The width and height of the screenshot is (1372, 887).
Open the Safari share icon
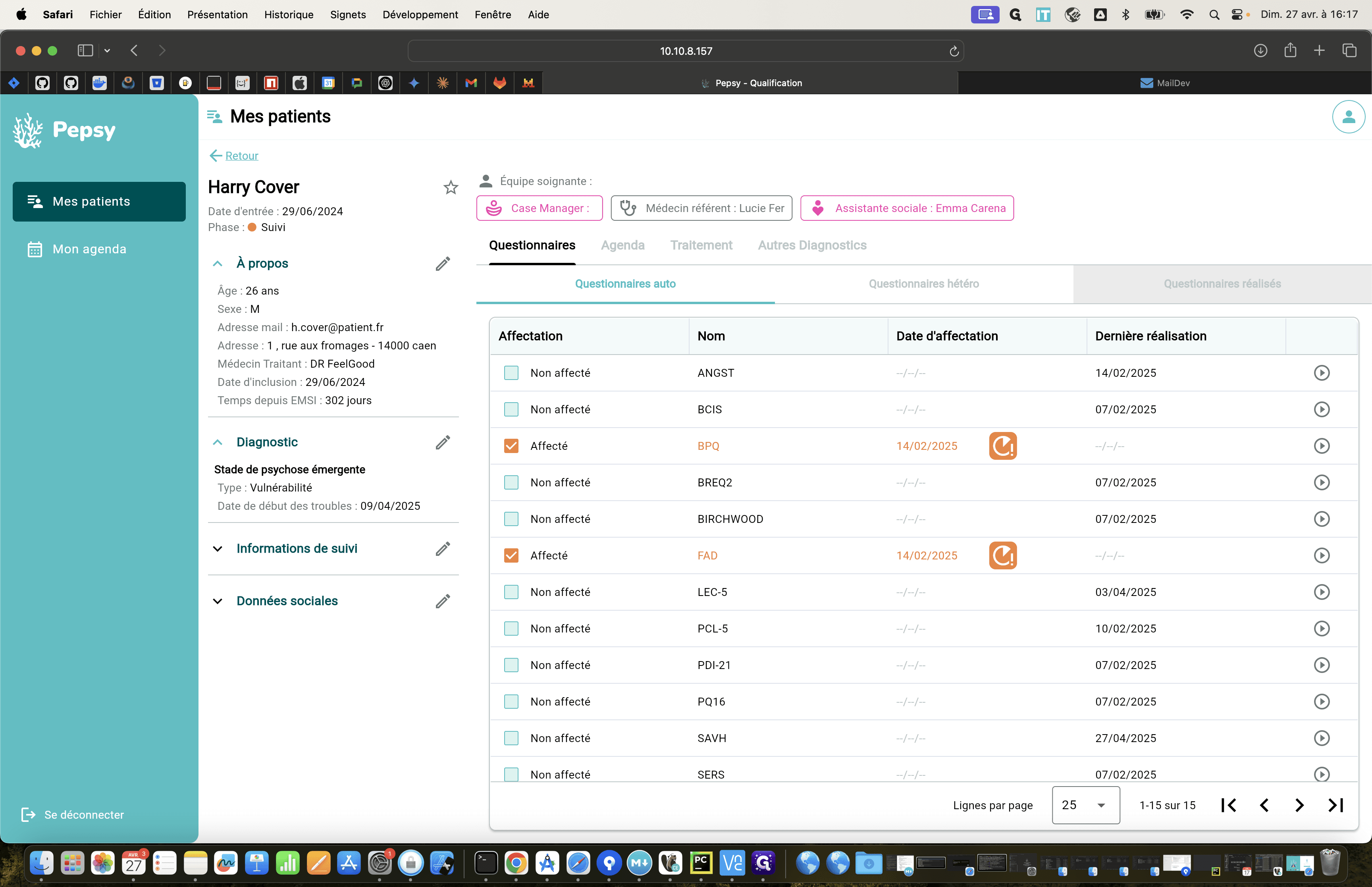(1290, 50)
